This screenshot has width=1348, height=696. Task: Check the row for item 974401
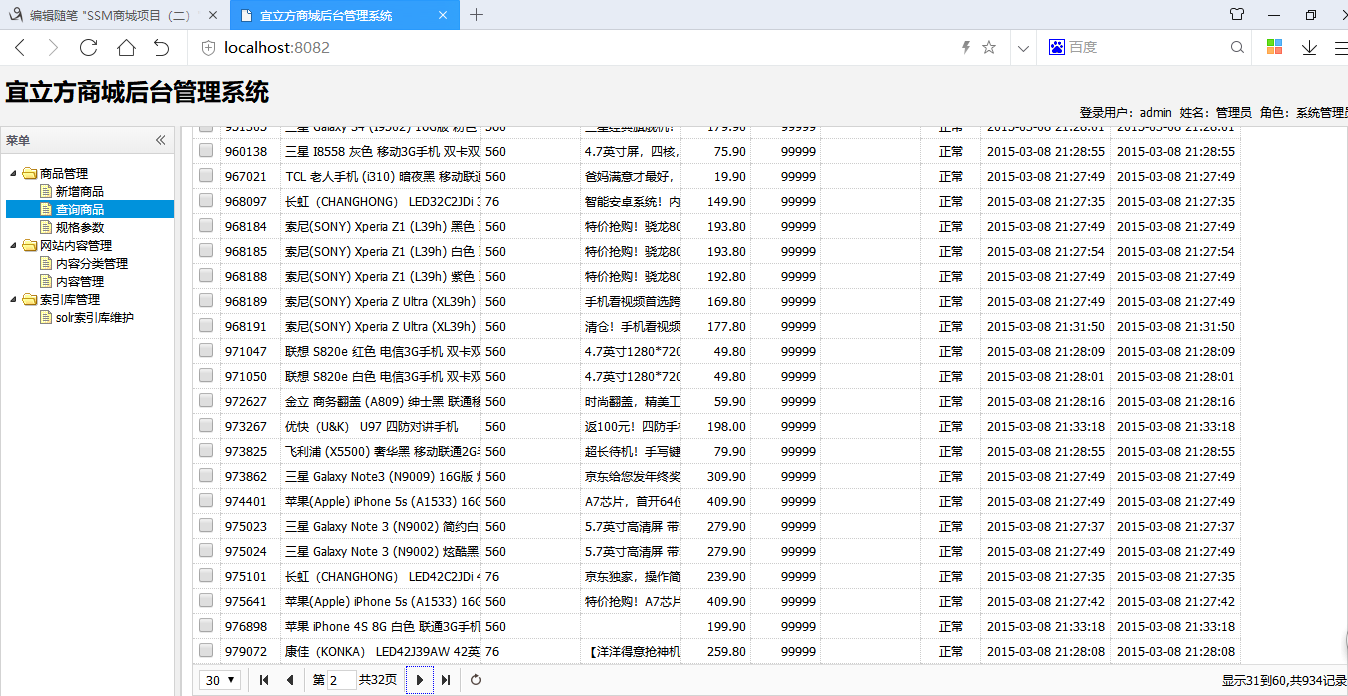206,500
